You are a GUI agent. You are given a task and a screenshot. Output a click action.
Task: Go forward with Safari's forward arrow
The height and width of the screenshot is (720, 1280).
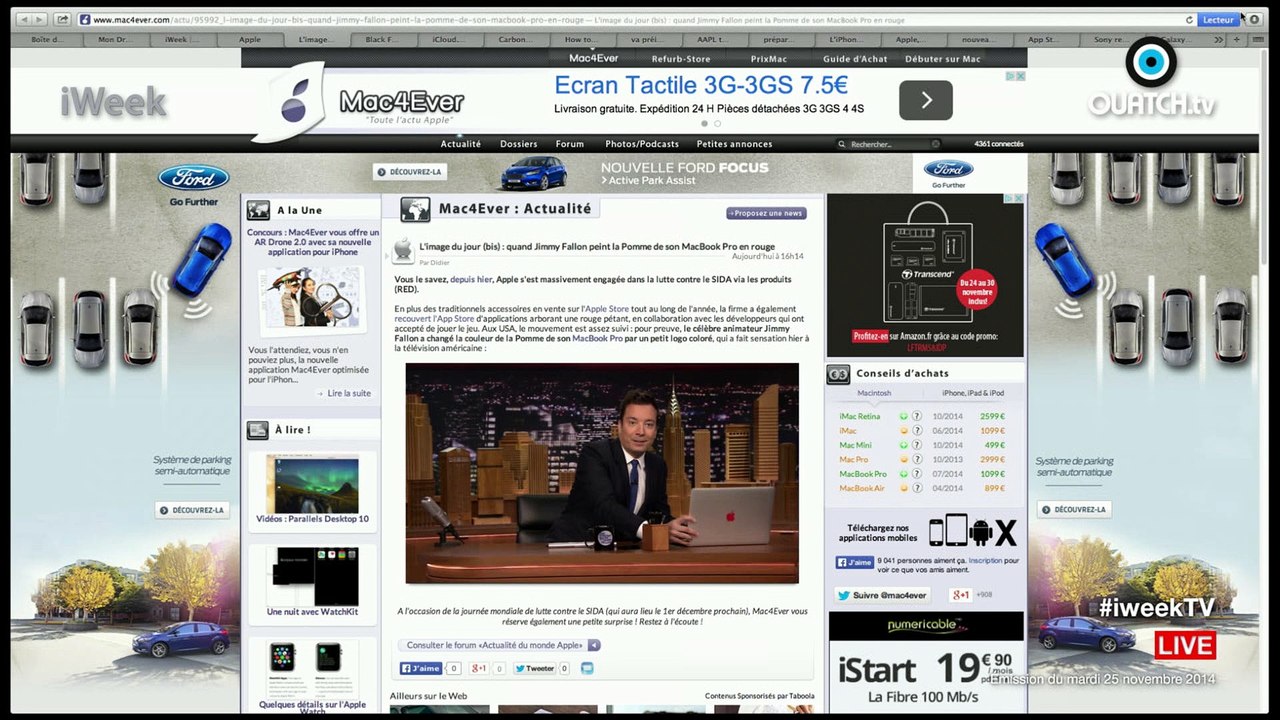[40, 19]
